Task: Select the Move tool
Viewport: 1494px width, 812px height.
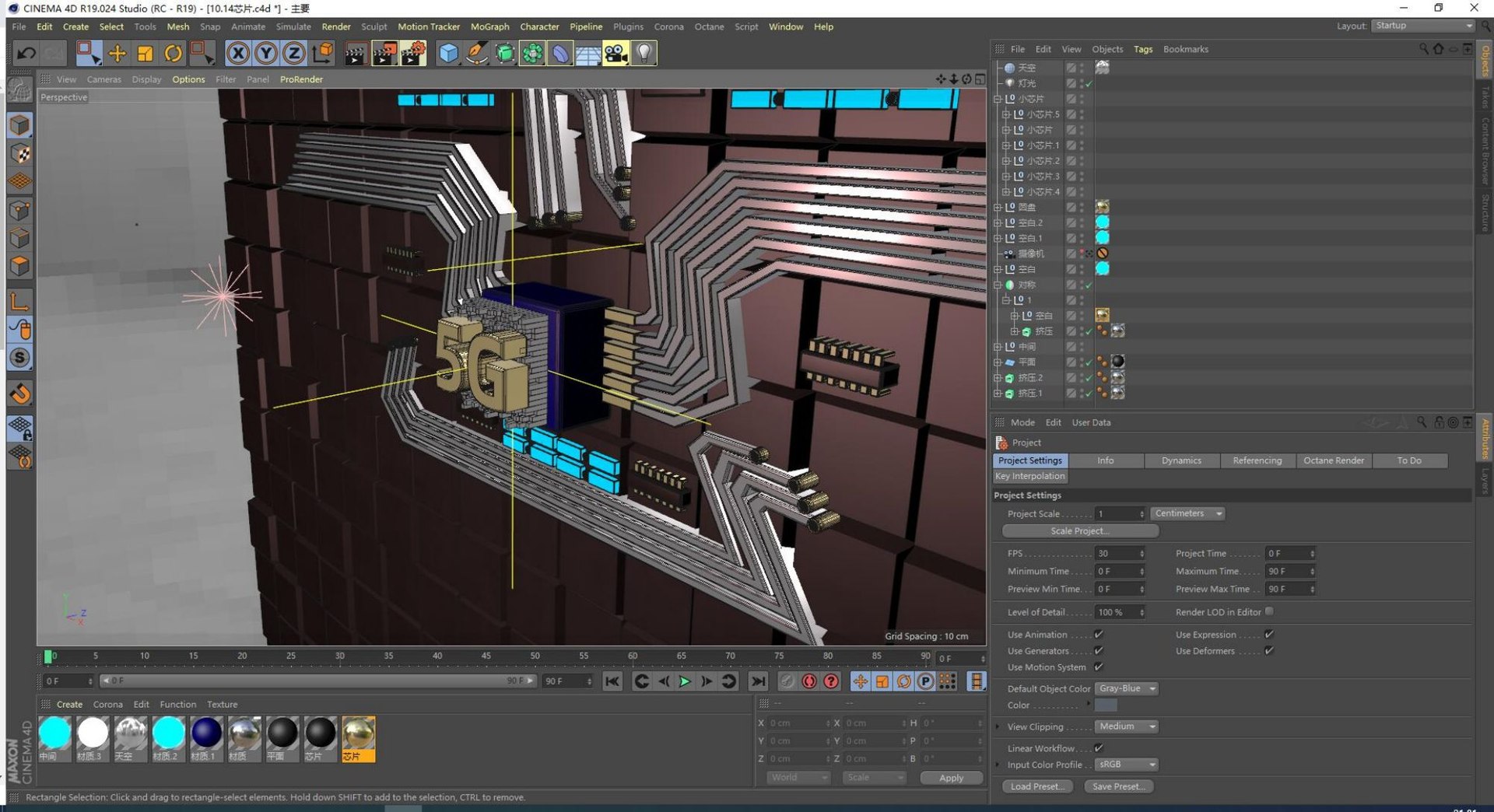Action: click(117, 53)
